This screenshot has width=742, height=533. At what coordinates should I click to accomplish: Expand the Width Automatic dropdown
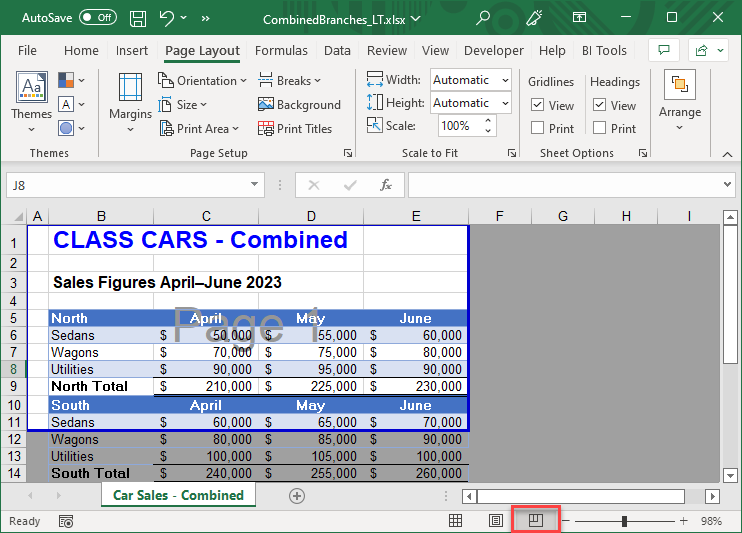[x=505, y=80]
